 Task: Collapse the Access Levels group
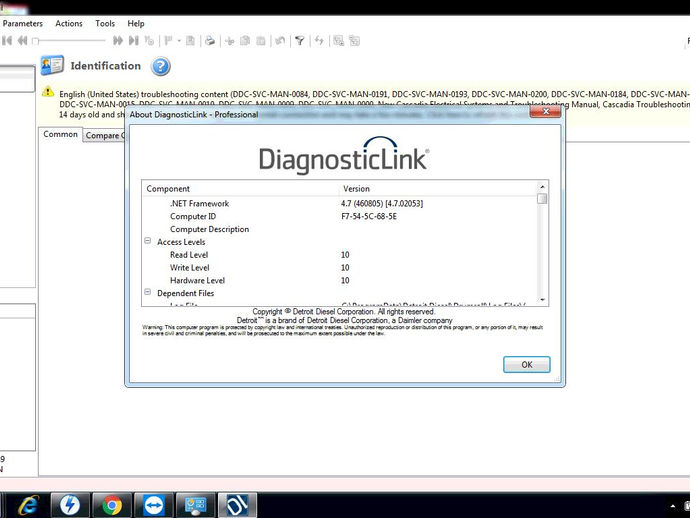tap(148, 241)
